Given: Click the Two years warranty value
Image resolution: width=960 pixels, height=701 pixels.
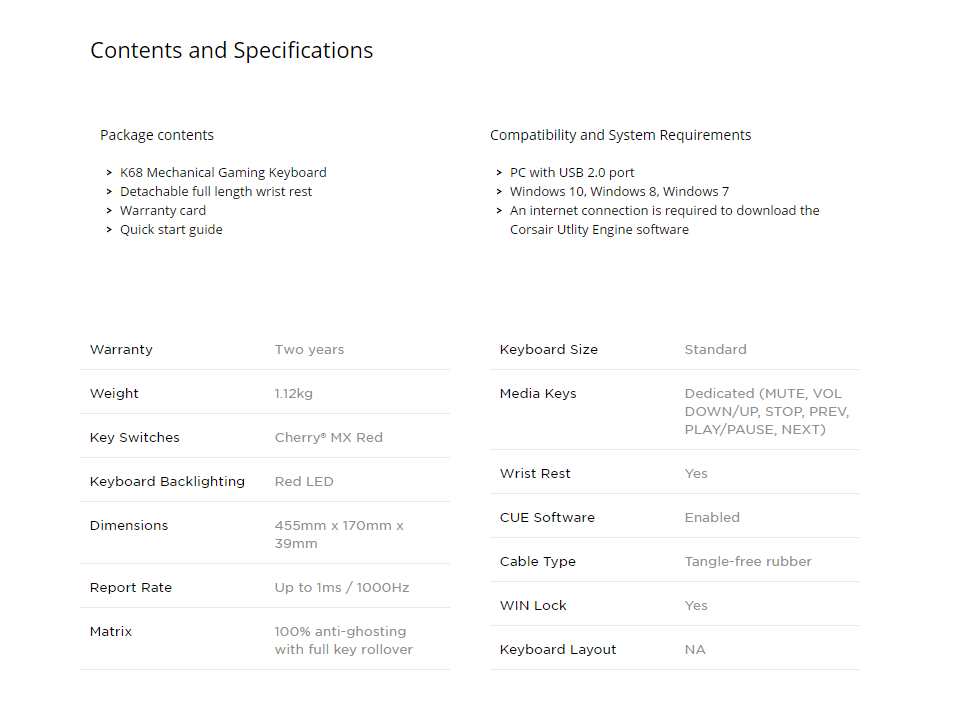Looking at the screenshot, I should (309, 350).
